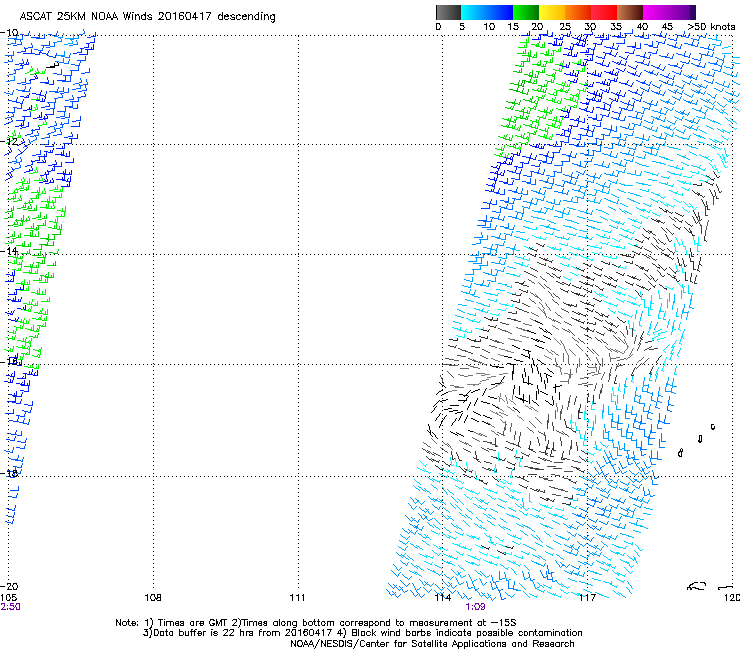Image resolution: width=740 pixels, height=650 pixels.
Task: Click the purple pass time '1:09'
Action: tap(475, 607)
